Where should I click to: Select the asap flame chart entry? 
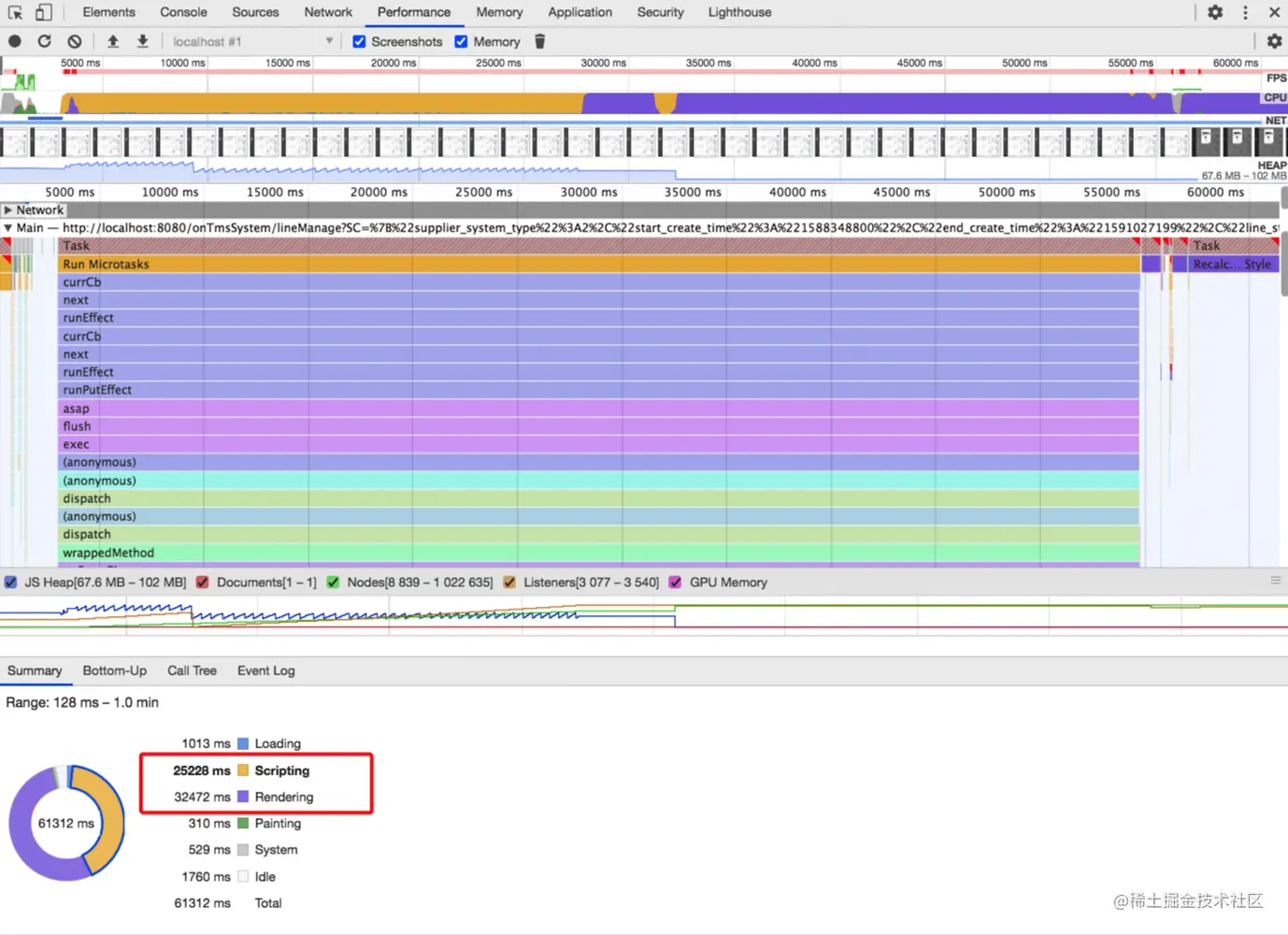(x=599, y=409)
